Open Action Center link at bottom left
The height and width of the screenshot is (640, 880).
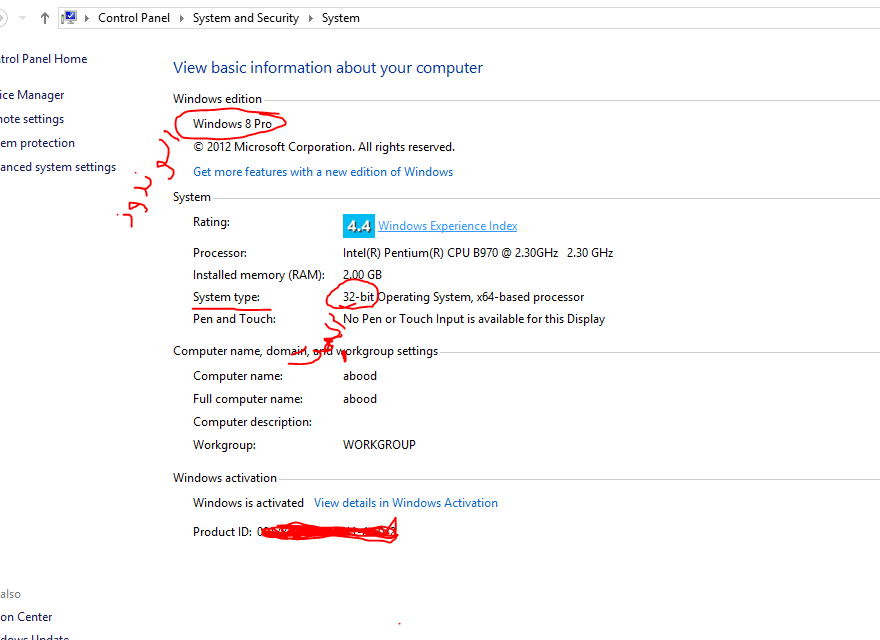coord(26,617)
